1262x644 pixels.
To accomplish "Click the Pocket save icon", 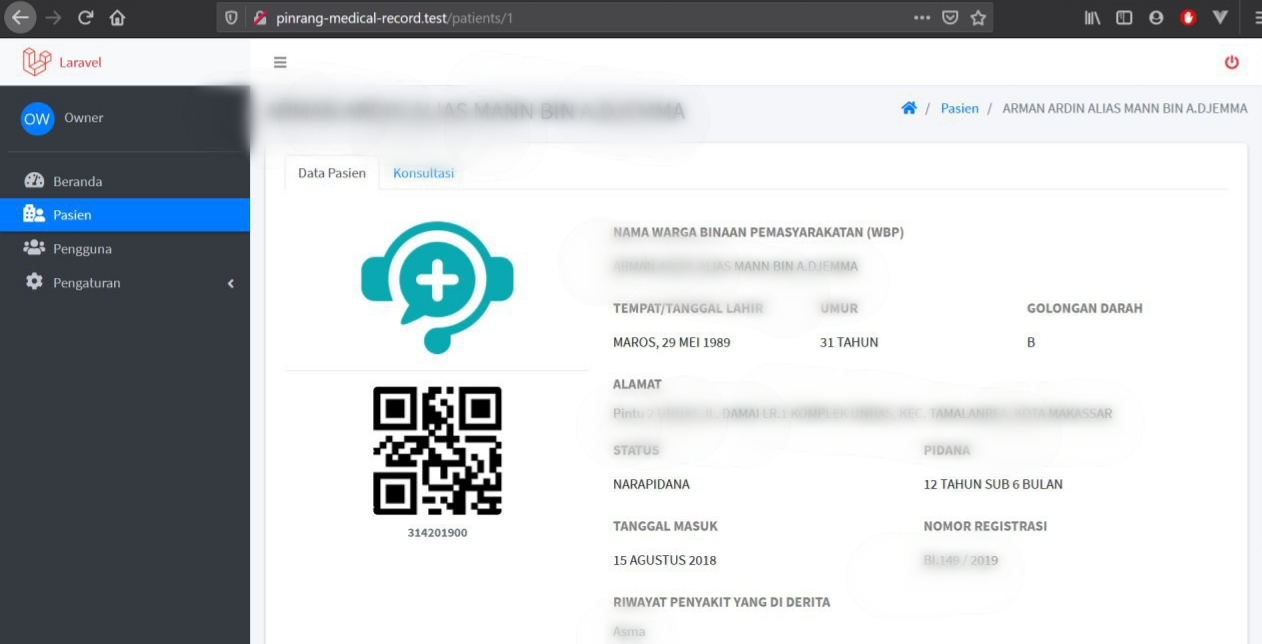I will click(950, 17).
